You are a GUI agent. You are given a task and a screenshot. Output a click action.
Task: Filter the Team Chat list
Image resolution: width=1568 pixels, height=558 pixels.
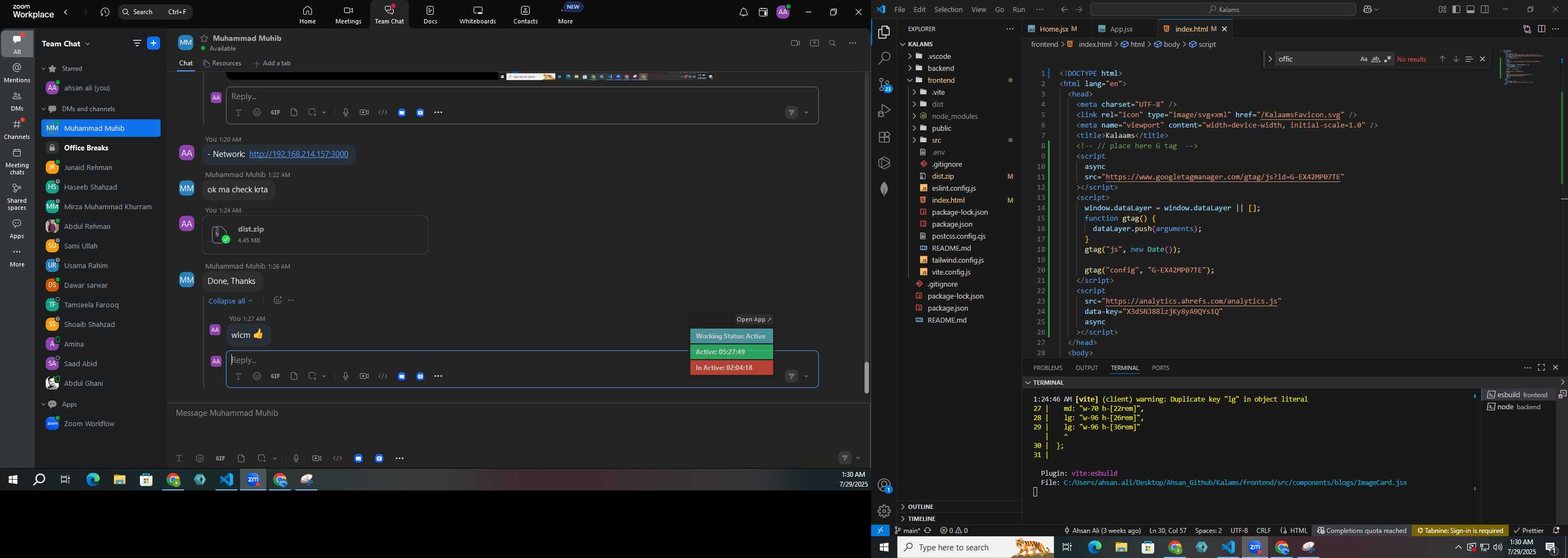coord(137,43)
